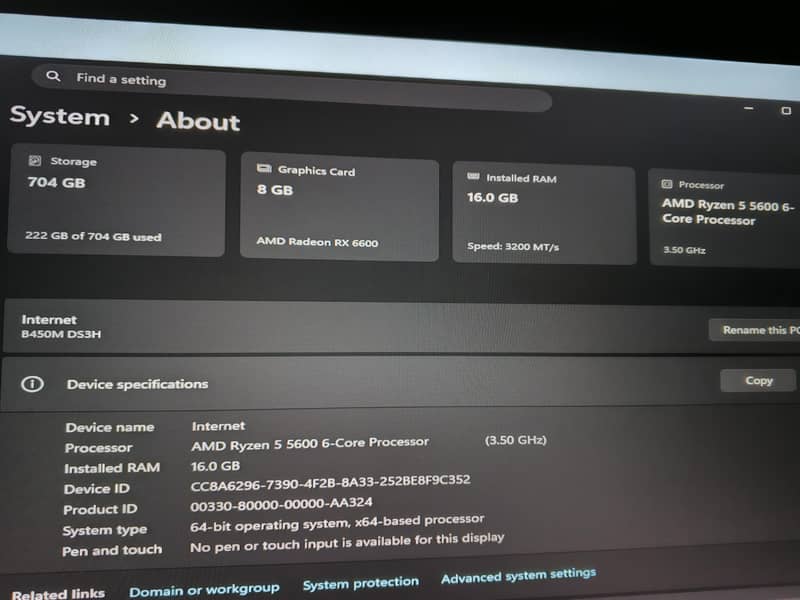
Task: Select 'AMD Radeon RX 6600' text
Action: (317, 242)
